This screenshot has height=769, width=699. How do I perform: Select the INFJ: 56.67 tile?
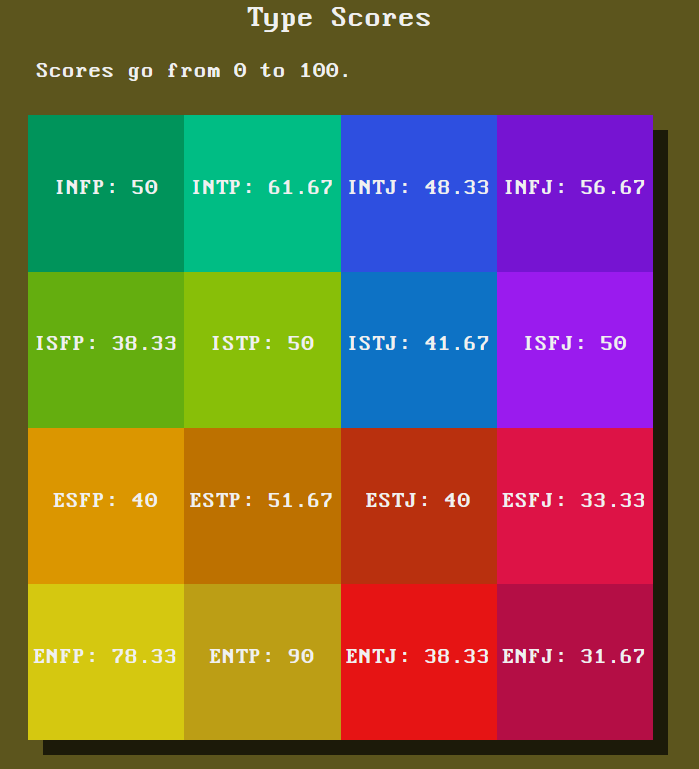coord(575,193)
